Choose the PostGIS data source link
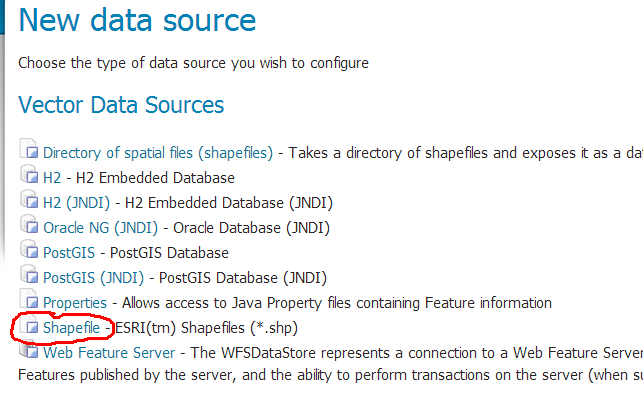This screenshot has width=643, height=400. (x=69, y=253)
